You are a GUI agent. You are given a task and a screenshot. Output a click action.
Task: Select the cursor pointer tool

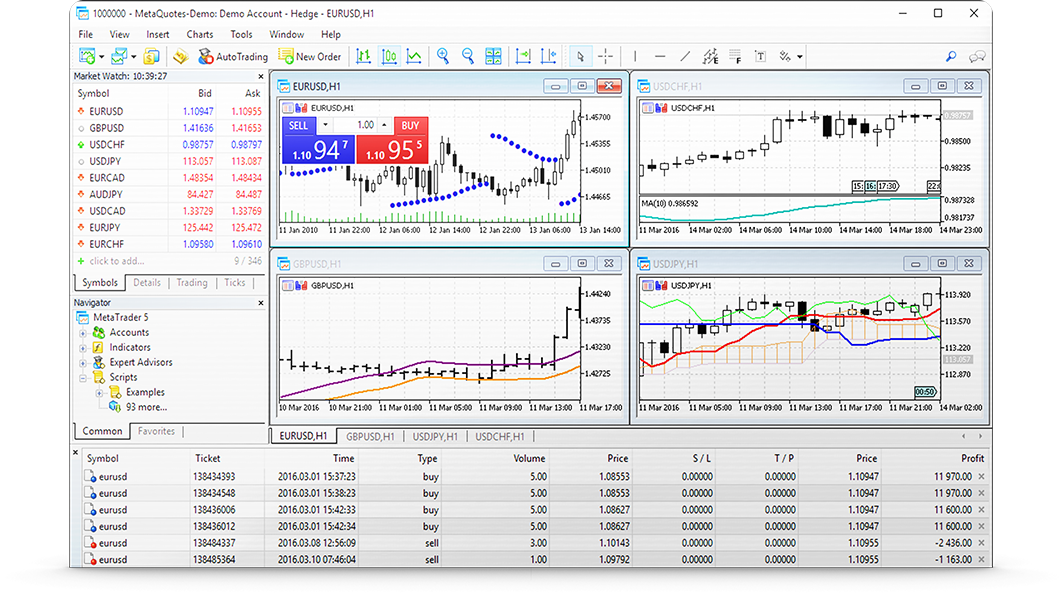click(x=580, y=57)
